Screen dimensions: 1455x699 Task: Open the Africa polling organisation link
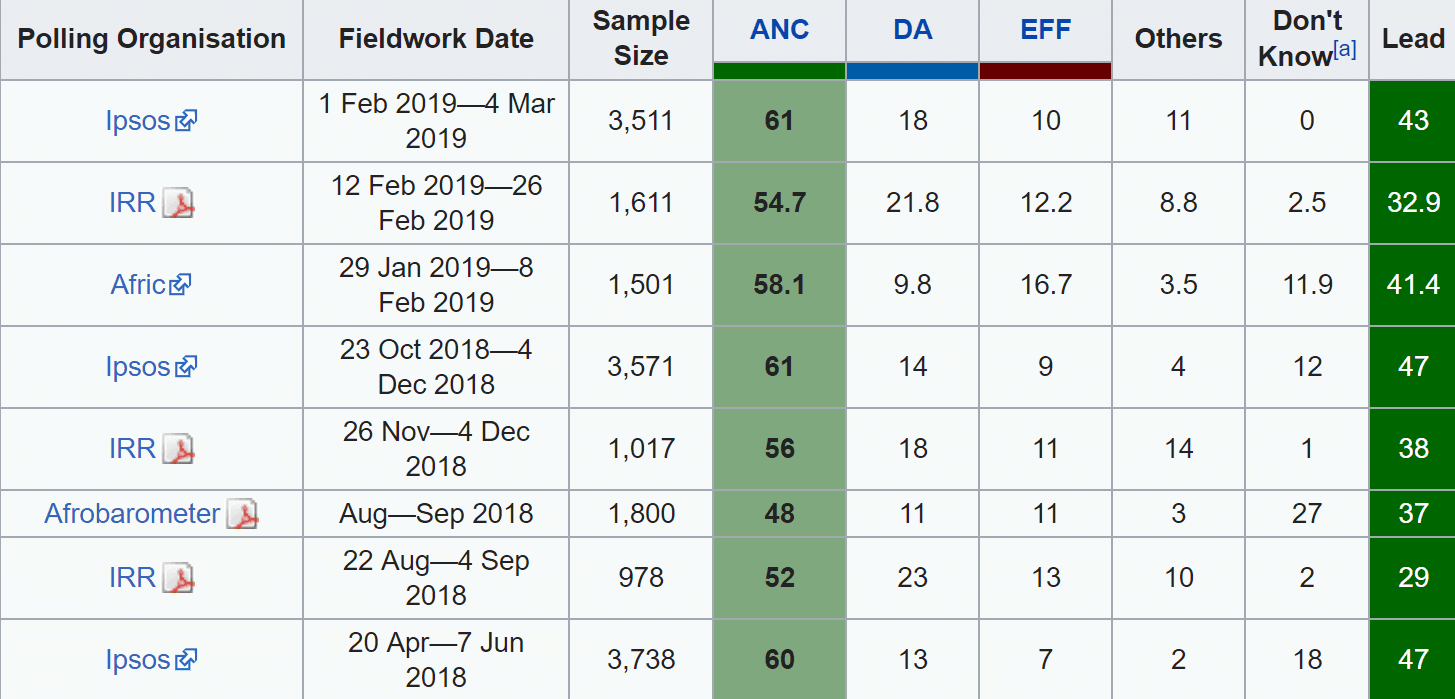pos(137,285)
